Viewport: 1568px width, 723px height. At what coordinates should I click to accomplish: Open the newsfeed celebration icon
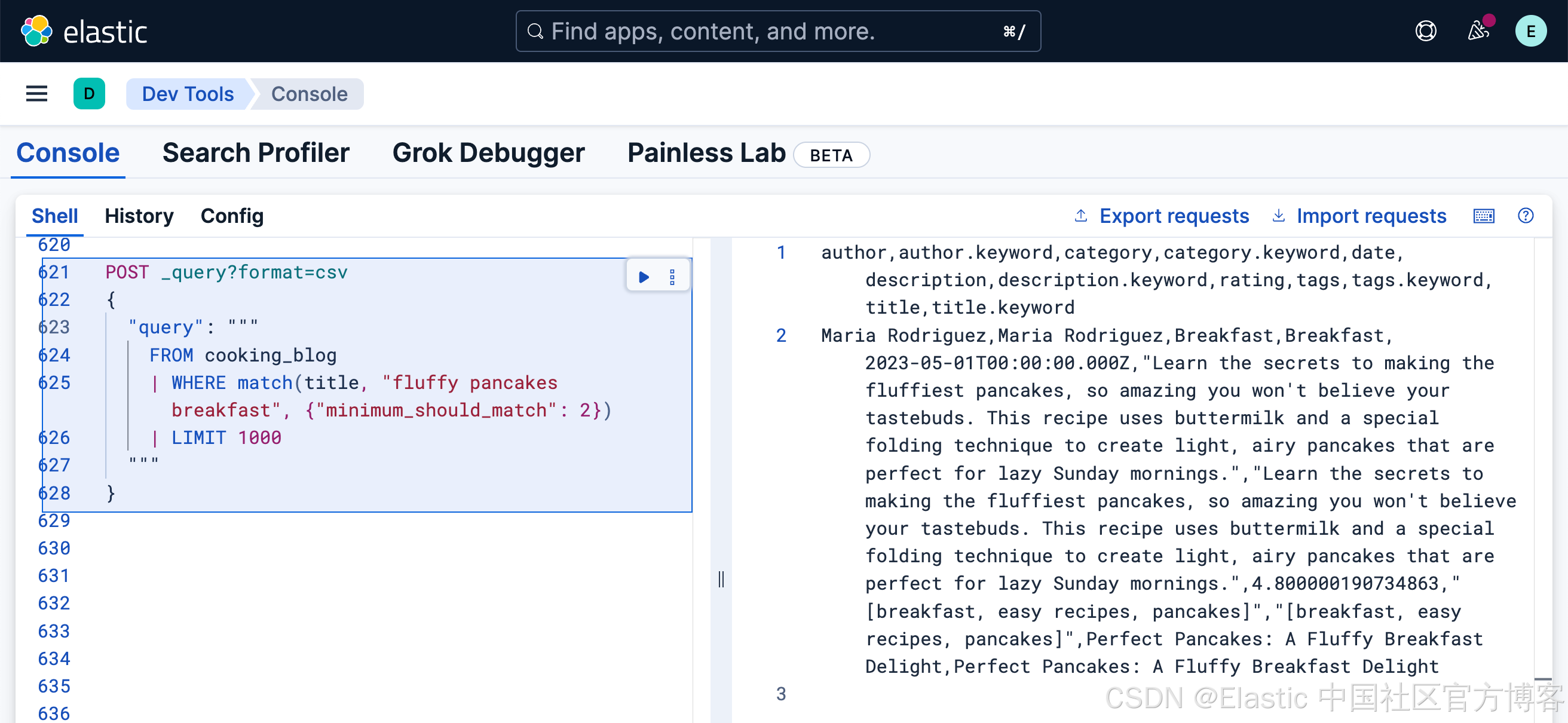(x=1478, y=31)
